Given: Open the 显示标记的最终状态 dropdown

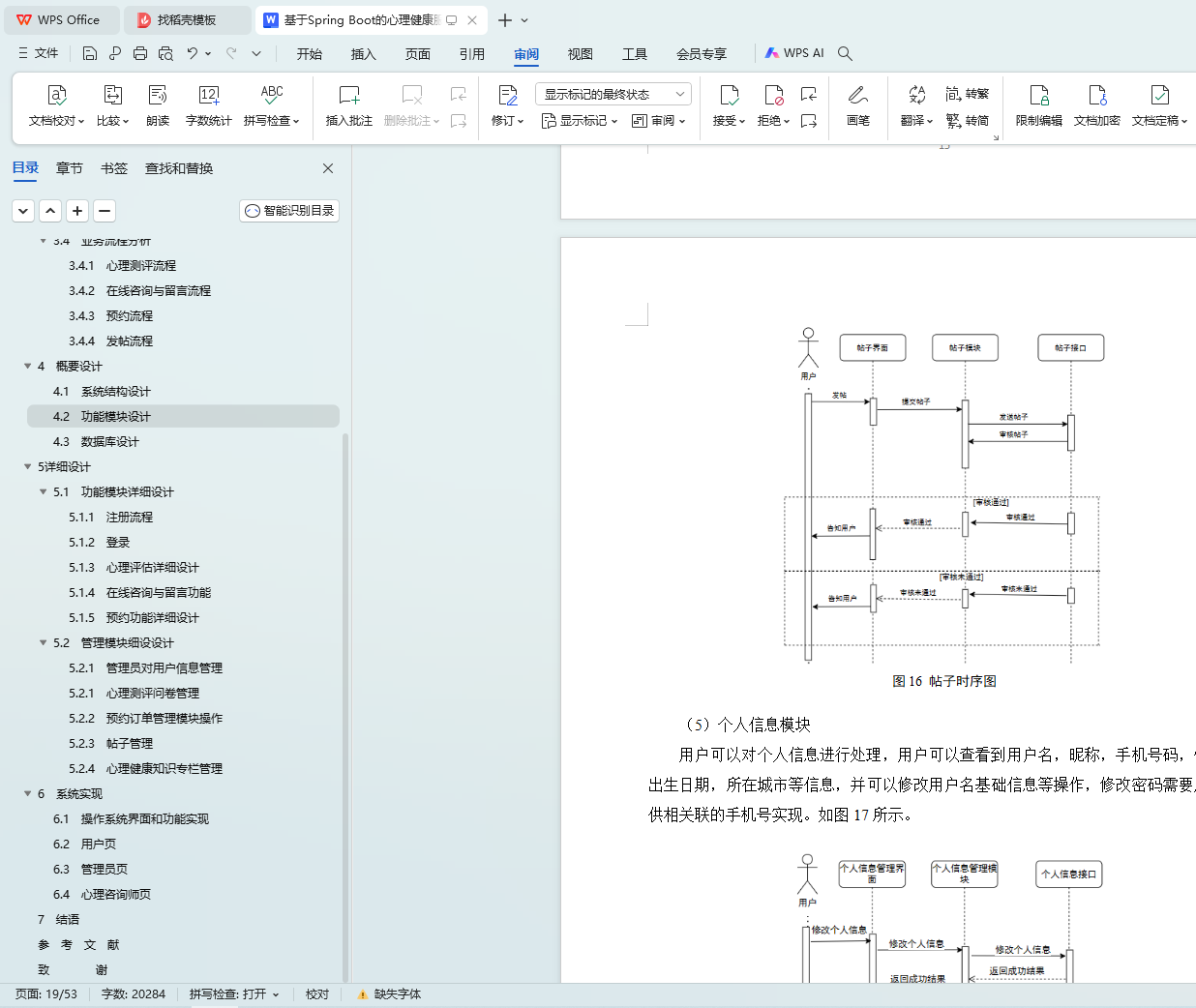Looking at the screenshot, I should [613, 94].
